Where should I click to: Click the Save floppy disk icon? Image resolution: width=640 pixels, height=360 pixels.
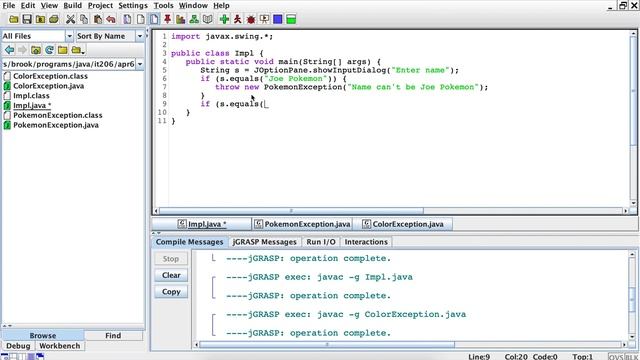point(27,19)
